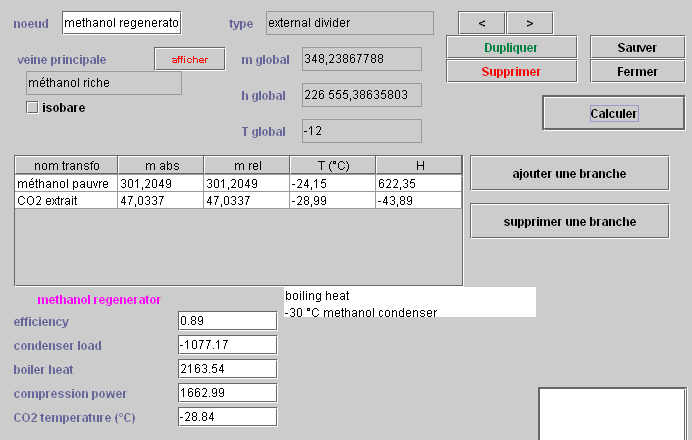This screenshot has width=692, height=440.
Task: Click the previous node '<' button
Action: [482, 23]
